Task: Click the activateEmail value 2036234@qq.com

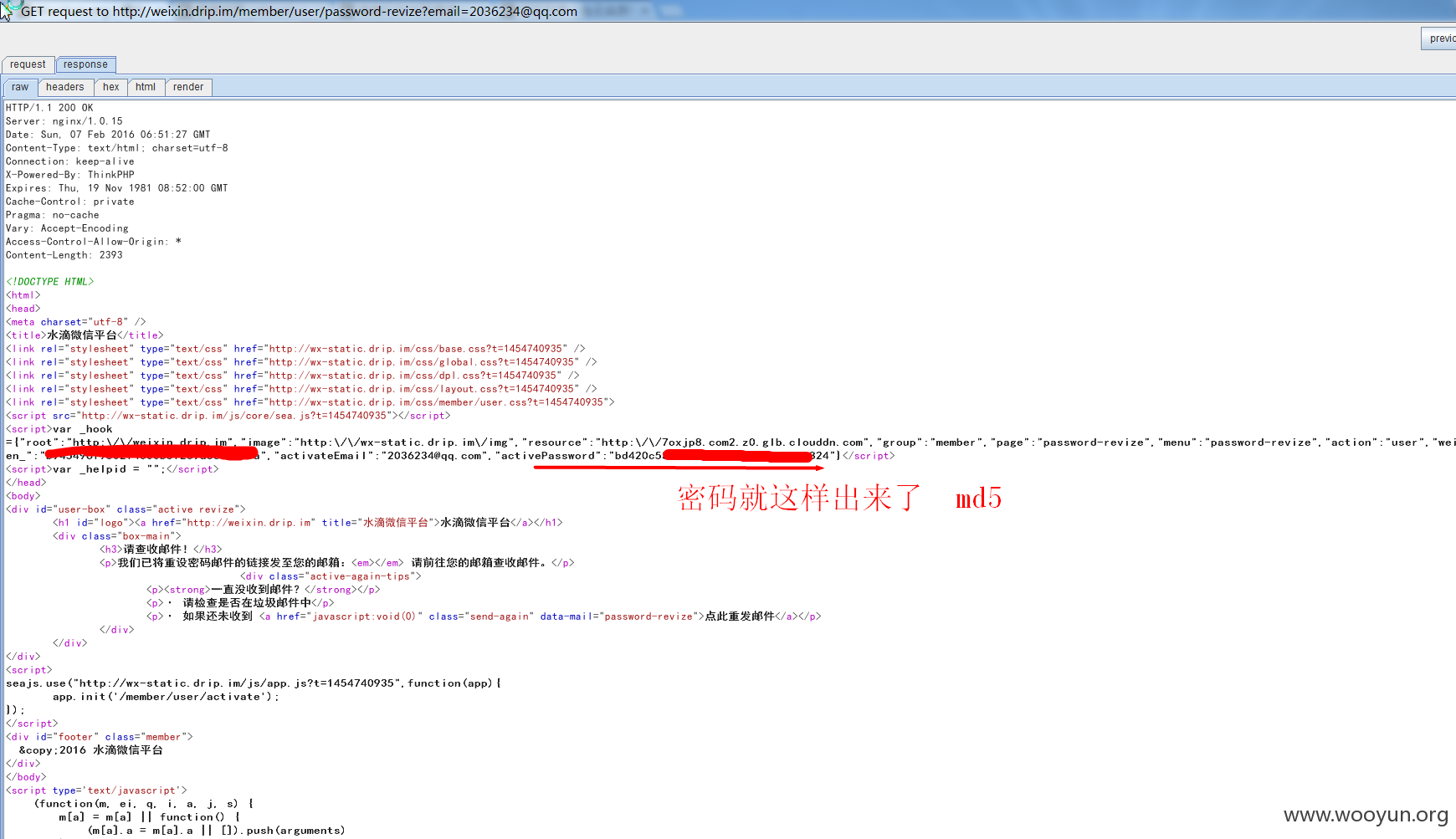Action: (x=435, y=456)
